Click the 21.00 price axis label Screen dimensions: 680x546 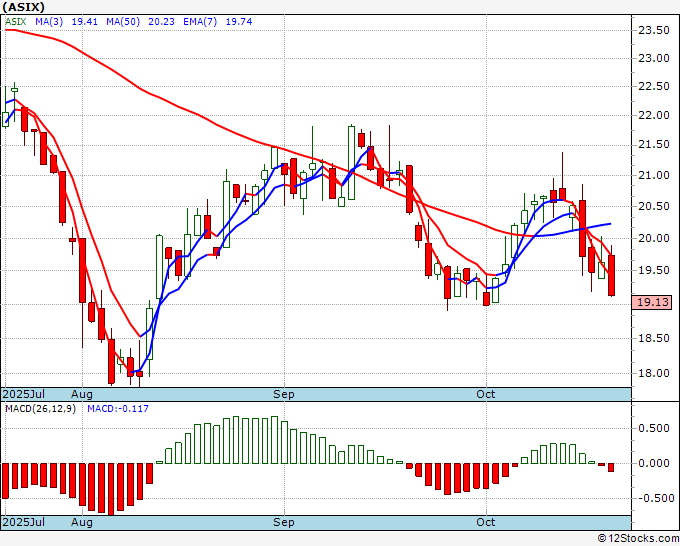click(654, 175)
